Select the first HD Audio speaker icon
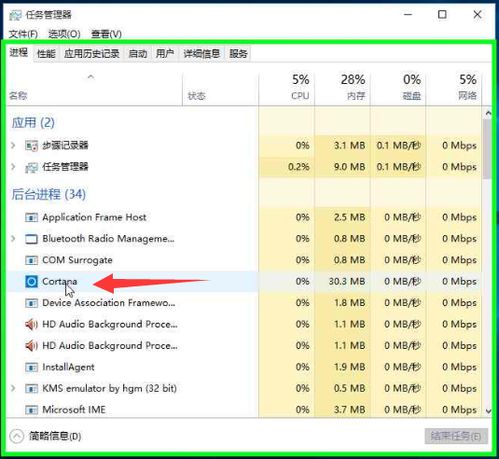The image size is (499, 459). (31, 324)
